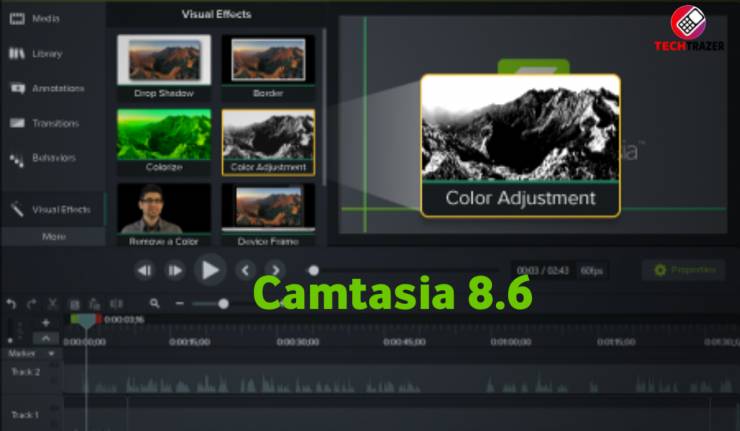
Task: Click the More button in the sidebar
Action: [x=53, y=237]
